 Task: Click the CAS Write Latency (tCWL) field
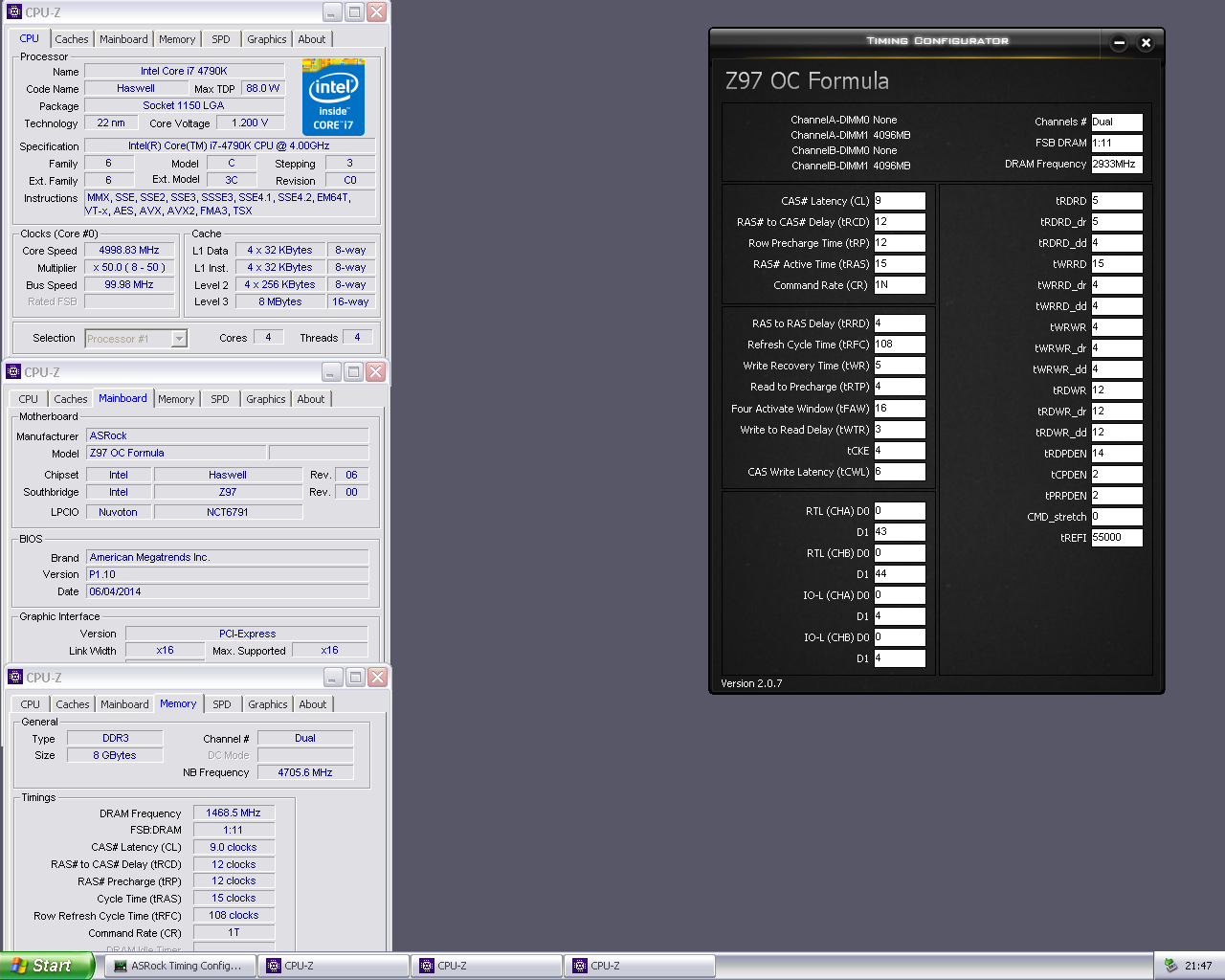tap(900, 472)
